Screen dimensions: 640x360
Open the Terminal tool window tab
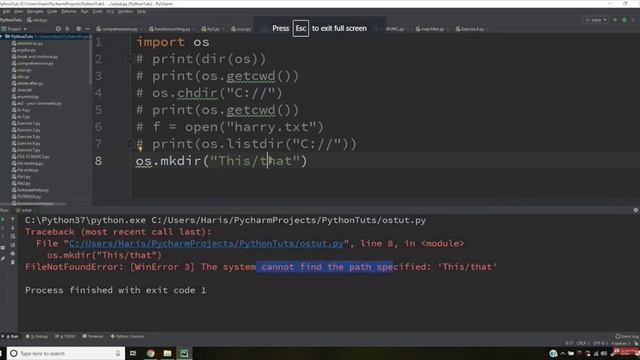[x=93, y=336]
